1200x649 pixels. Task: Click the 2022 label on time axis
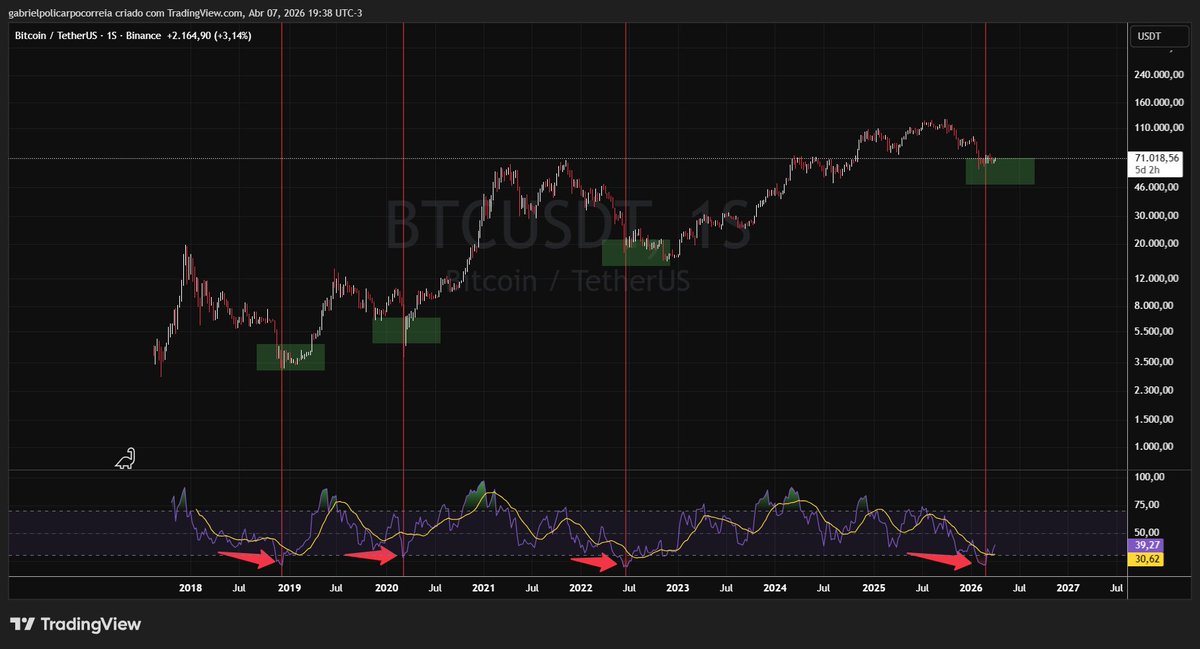click(x=581, y=590)
